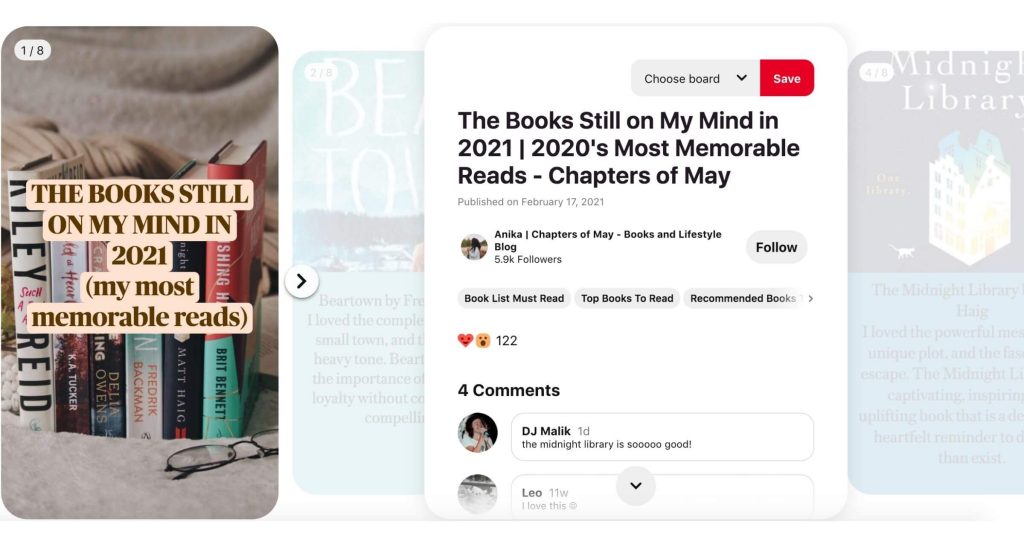This screenshot has width=1024, height=544.
Task: Open the Beartown slide thumbnail
Action: 359,272
